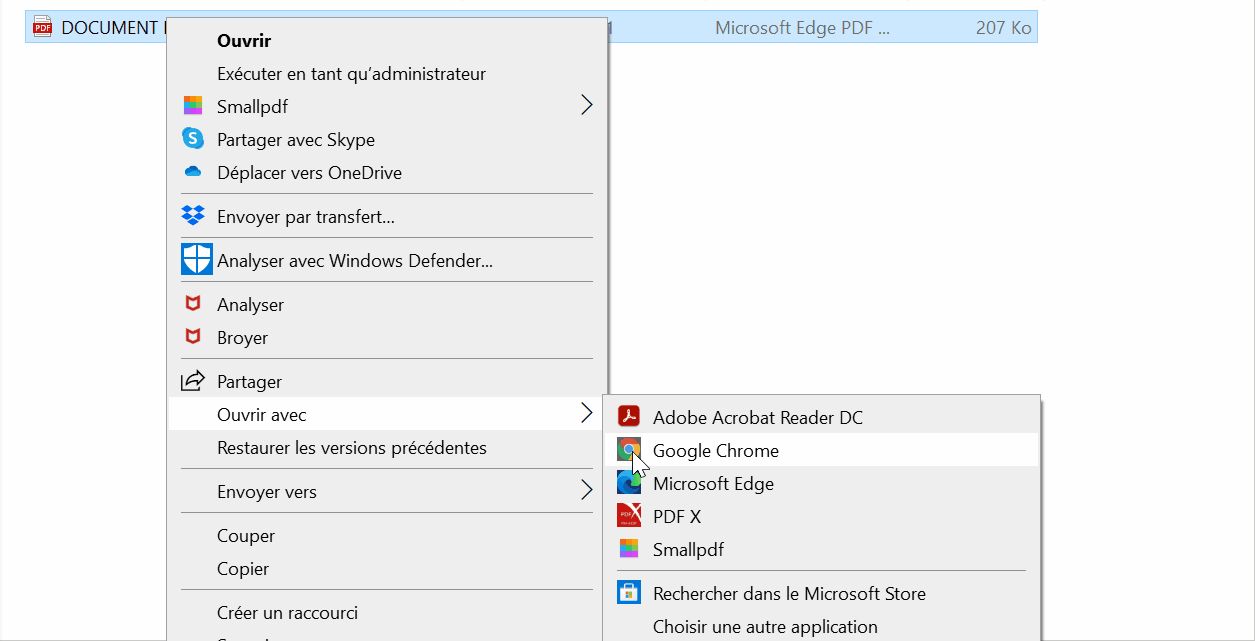
Task: Open with Adobe Acrobat Reader DC
Action: tap(822, 418)
